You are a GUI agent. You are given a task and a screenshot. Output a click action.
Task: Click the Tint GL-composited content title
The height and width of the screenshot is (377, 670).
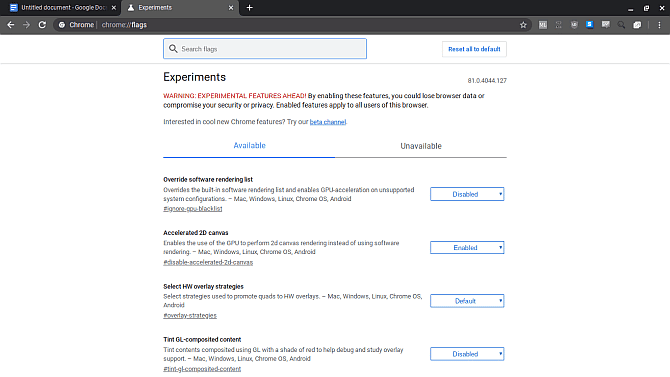coord(202,339)
